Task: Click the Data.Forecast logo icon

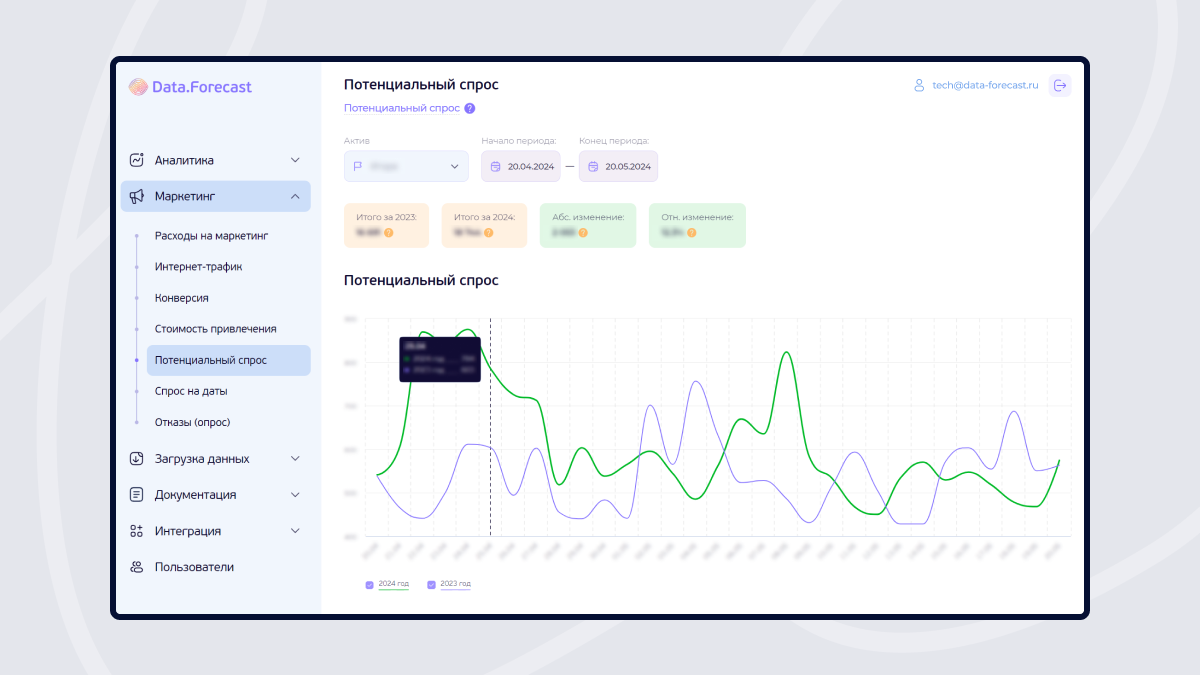Action: pyautogui.click(x=138, y=87)
